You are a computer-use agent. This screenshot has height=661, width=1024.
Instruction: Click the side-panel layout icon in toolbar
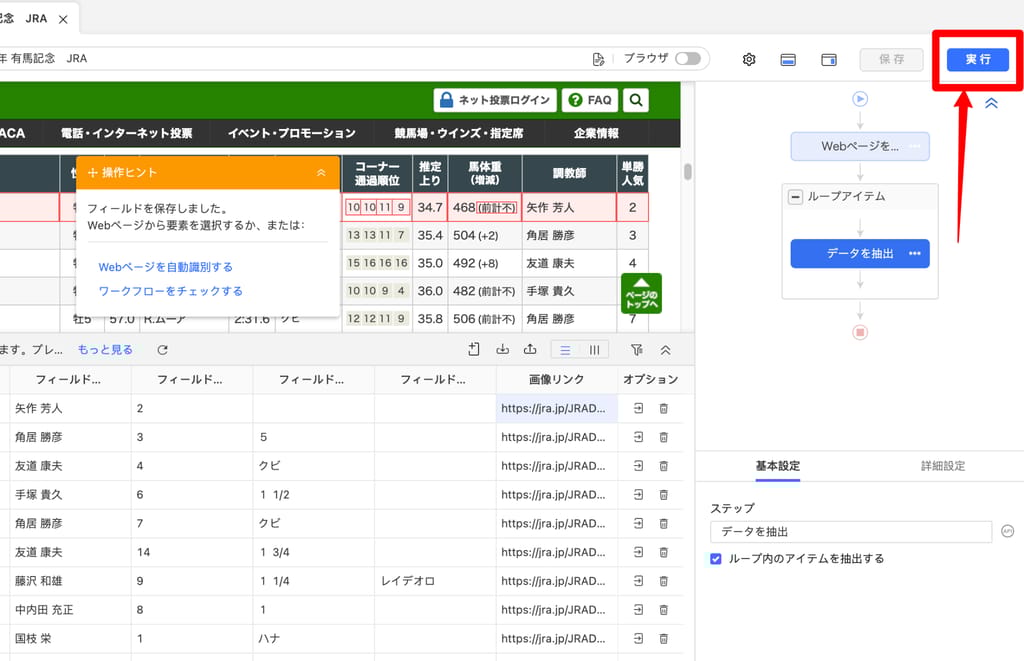(829, 60)
